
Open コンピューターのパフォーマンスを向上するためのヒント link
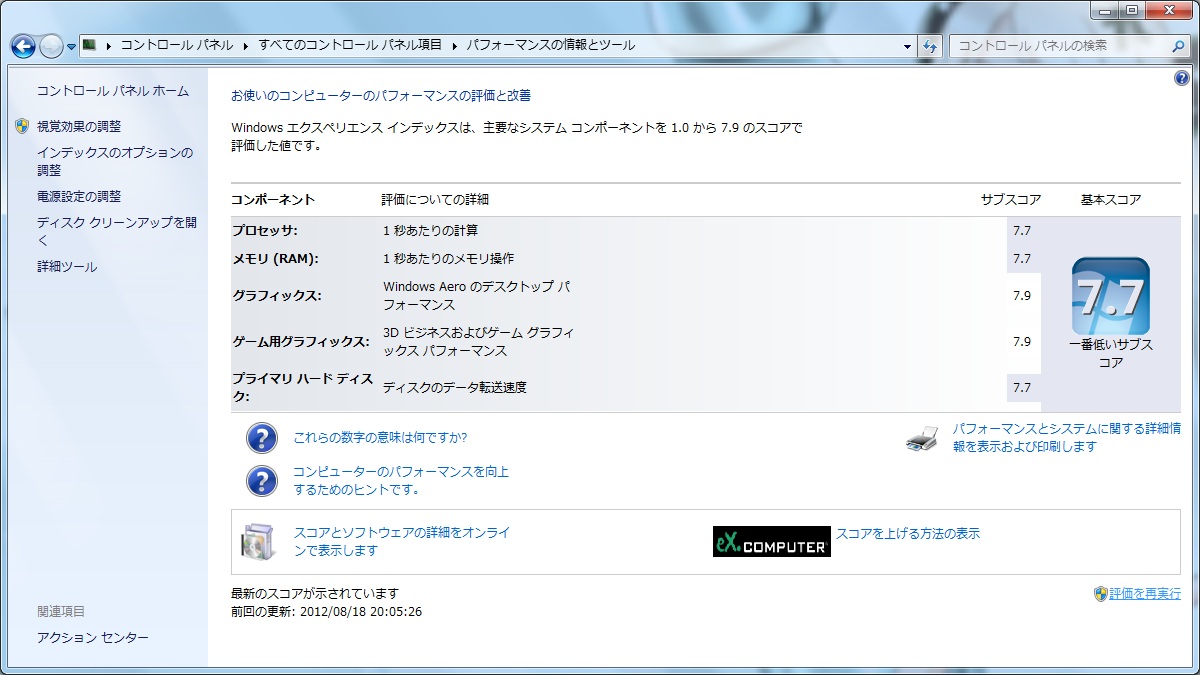coord(401,481)
